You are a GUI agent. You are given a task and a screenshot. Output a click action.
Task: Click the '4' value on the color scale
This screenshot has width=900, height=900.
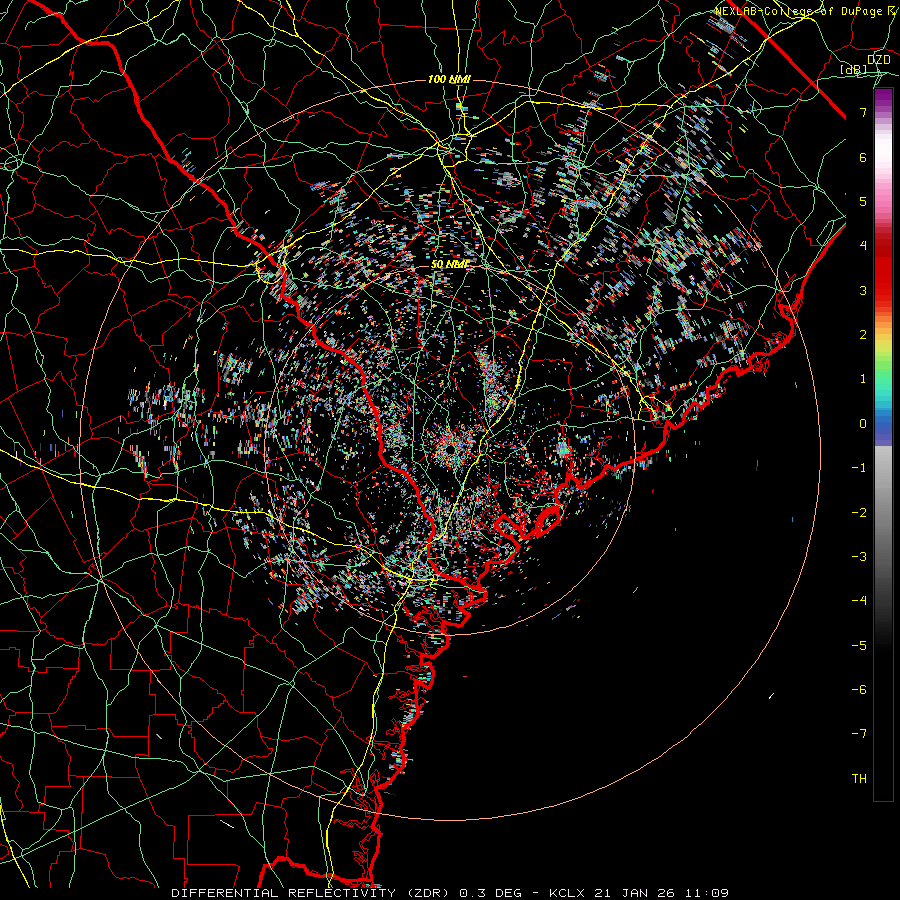point(863,246)
